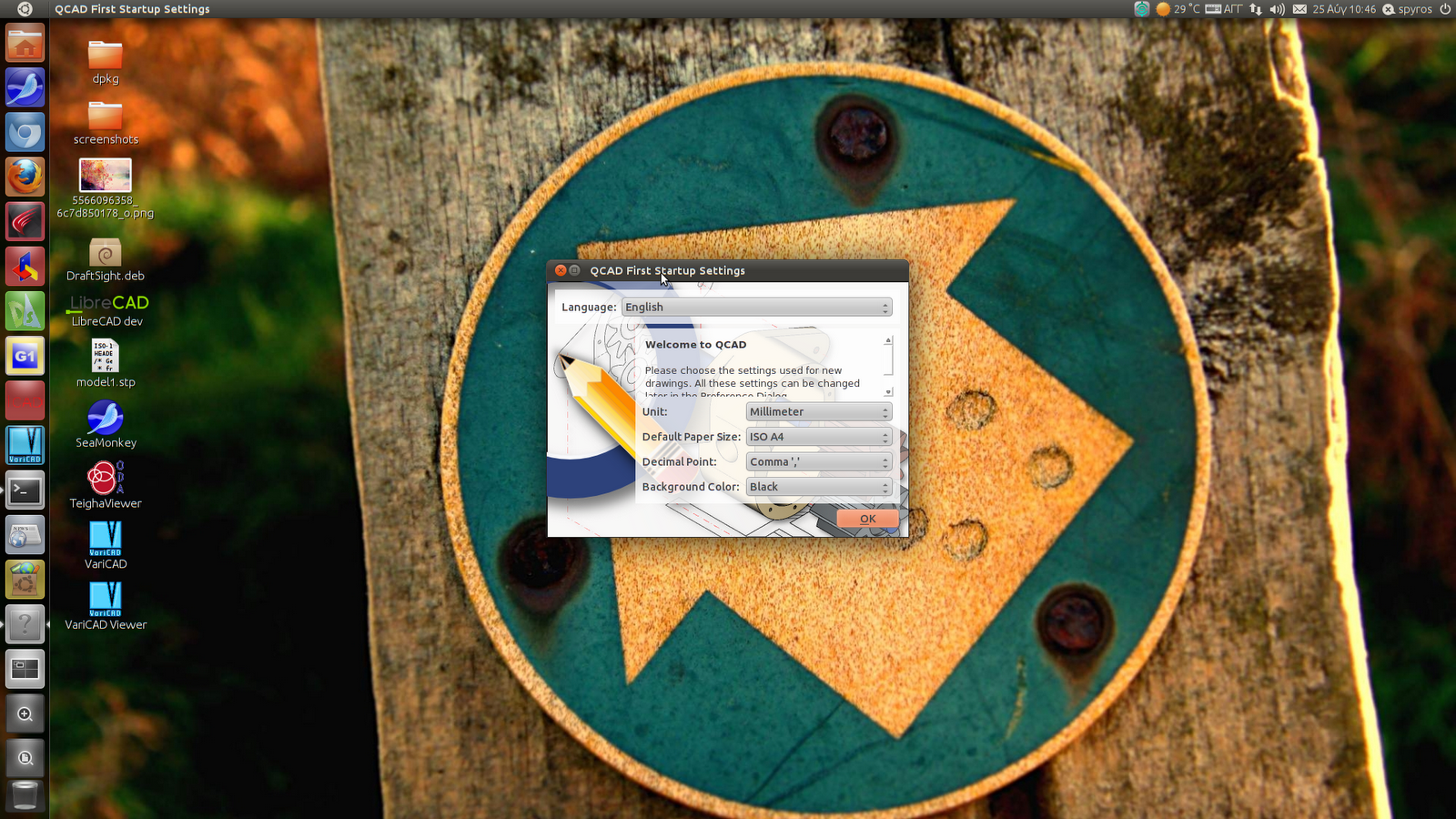1456x819 pixels.
Task: Click the Welcome to QCAD heading
Action: [695, 345]
